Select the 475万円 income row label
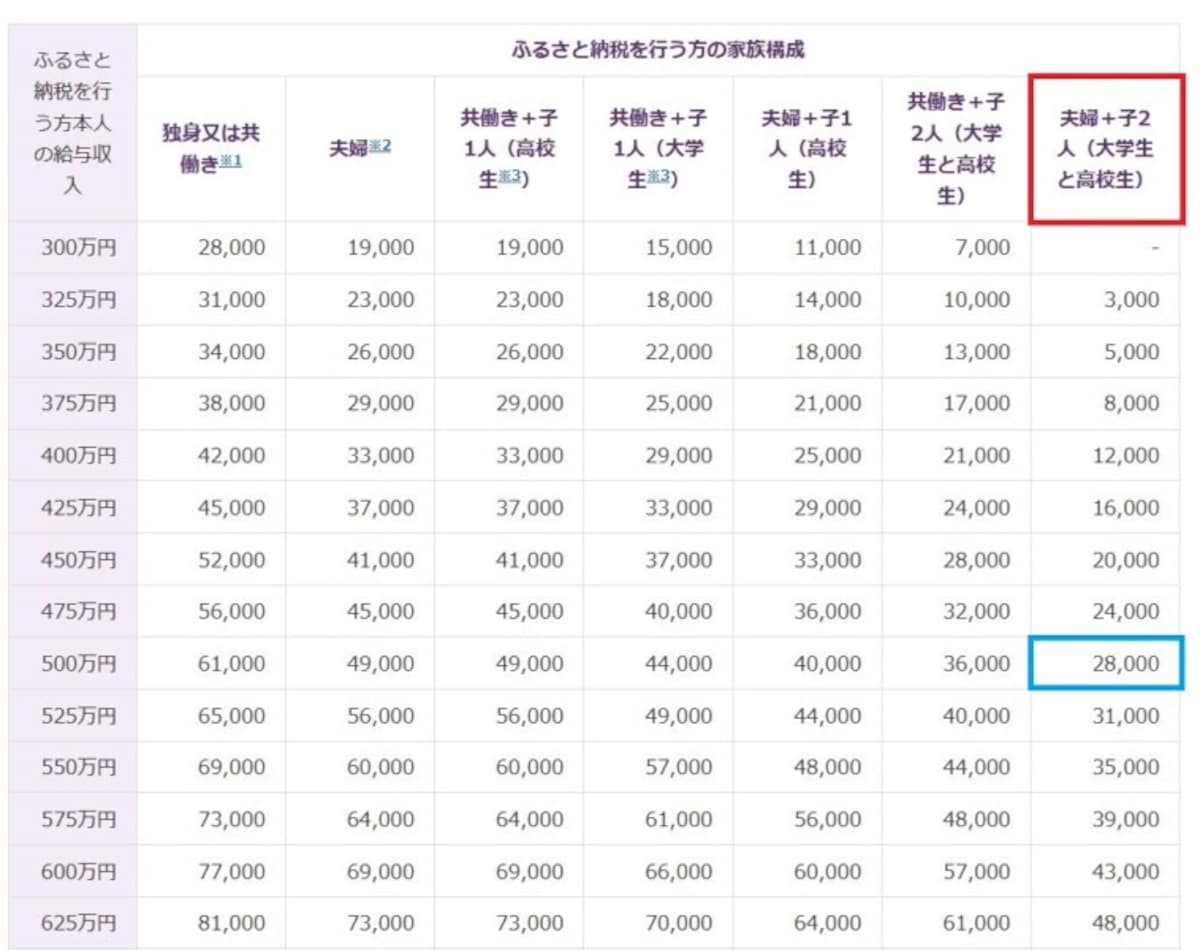The height and width of the screenshot is (950, 1200). [78, 612]
